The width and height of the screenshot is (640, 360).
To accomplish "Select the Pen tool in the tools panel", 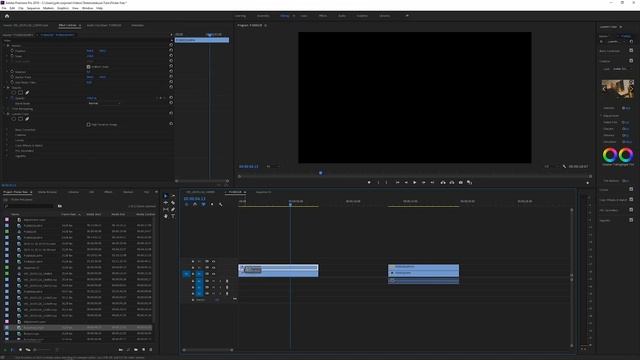I will [173, 209].
